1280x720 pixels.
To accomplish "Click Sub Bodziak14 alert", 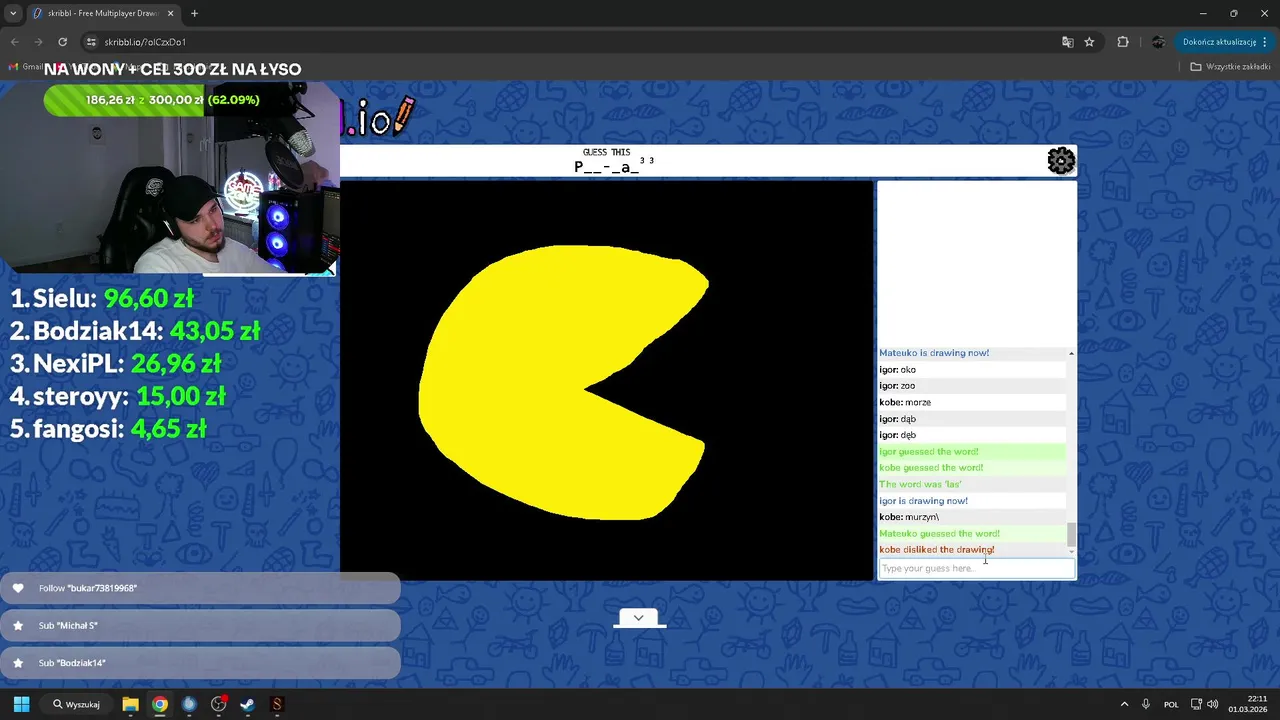I will point(200,663).
